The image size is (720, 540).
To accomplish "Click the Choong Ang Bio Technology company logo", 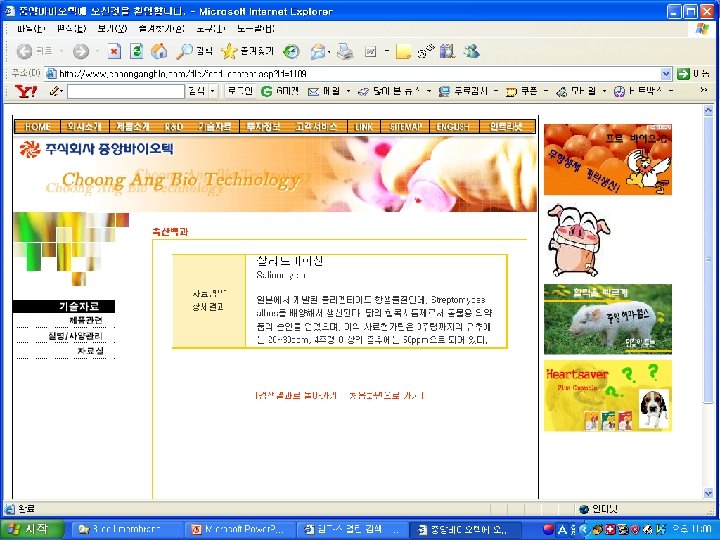I will pos(96,149).
